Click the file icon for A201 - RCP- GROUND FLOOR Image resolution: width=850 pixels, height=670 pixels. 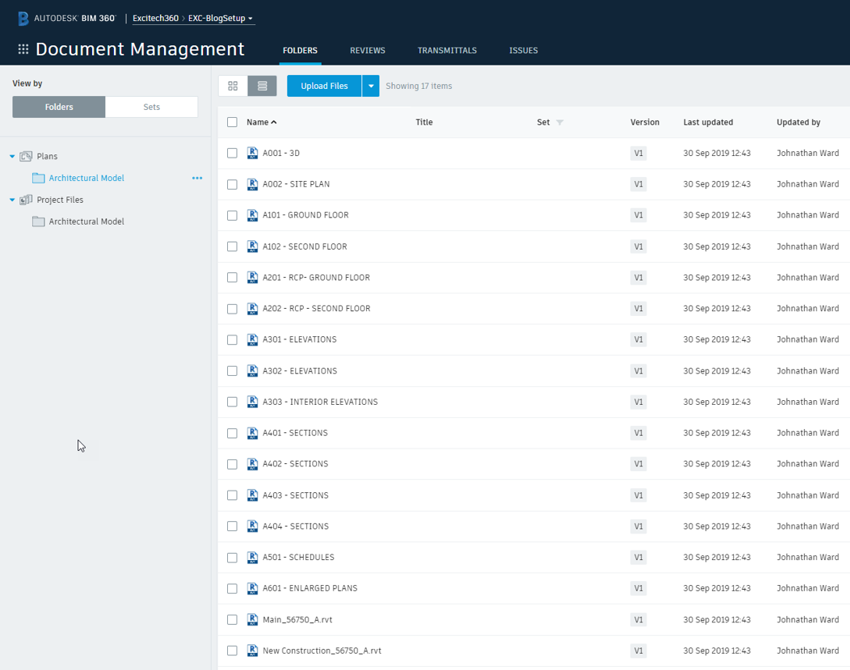click(x=253, y=278)
